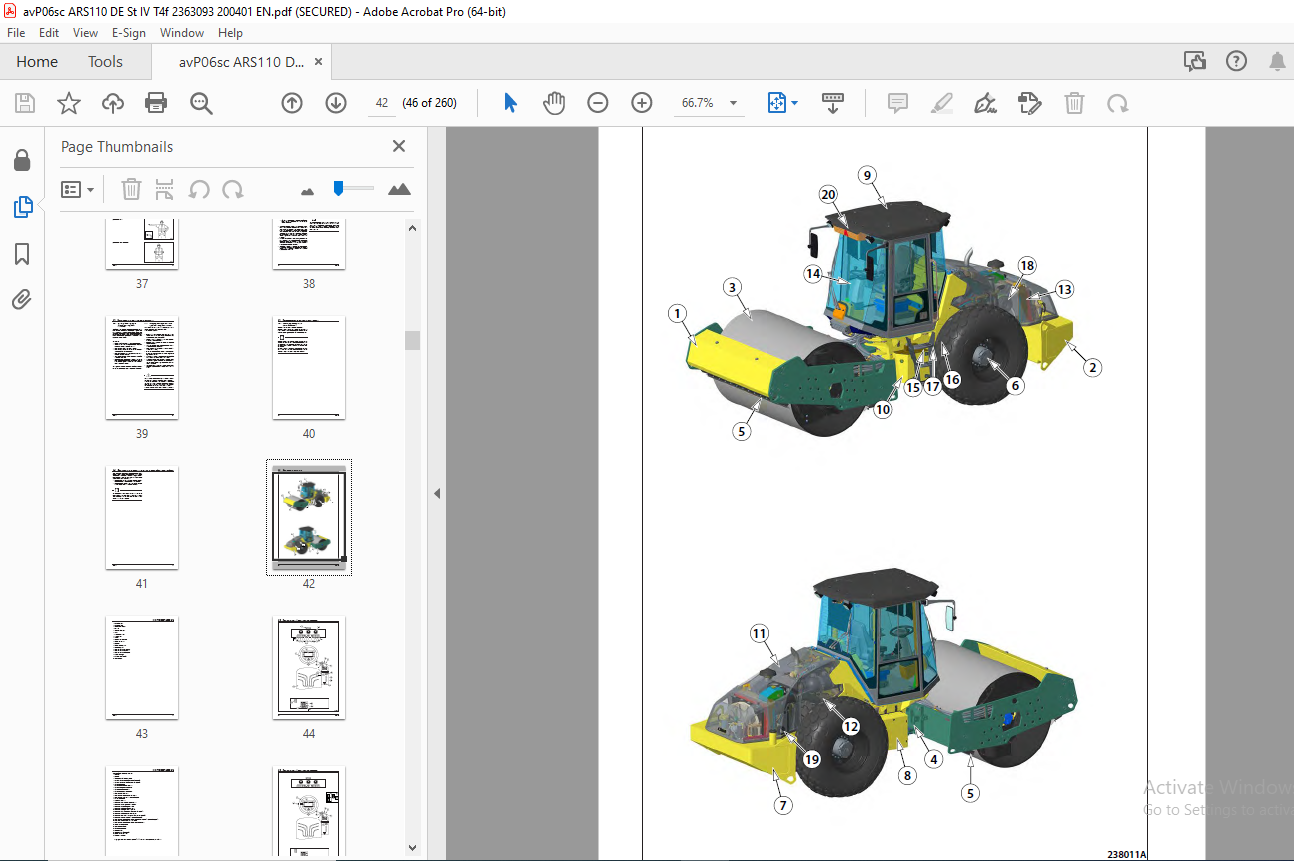Switch to the Home tab
The width and height of the screenshot is (1294, 861).
pyautogui.click(x=37, y=62)
